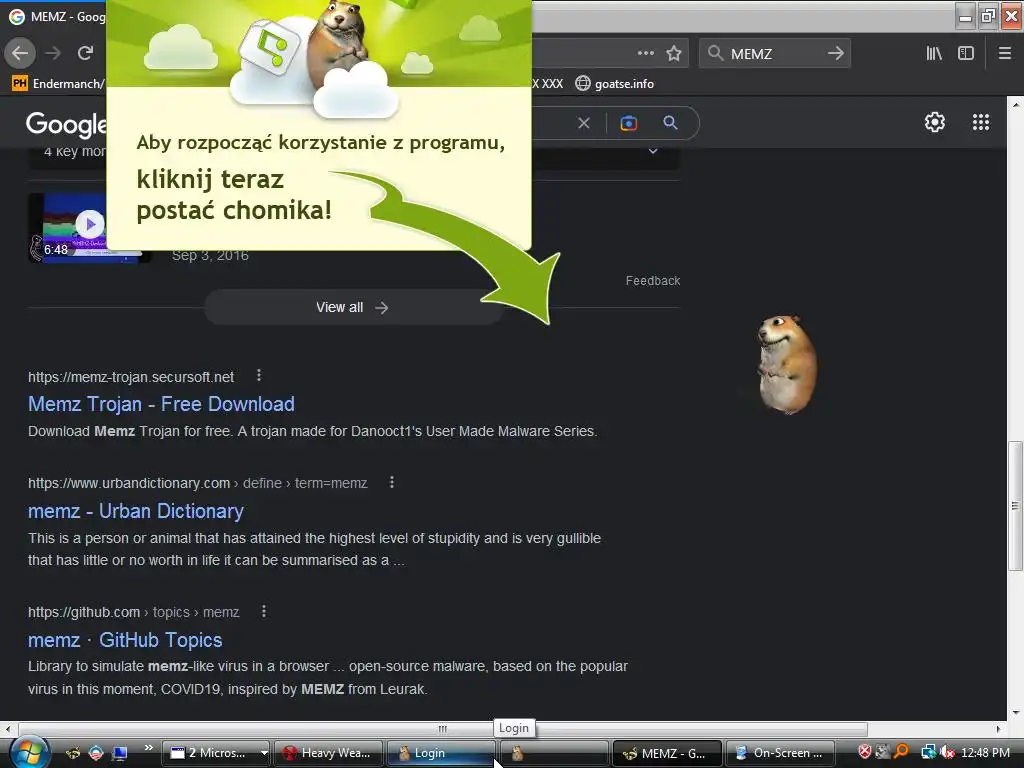Screen dimensions: 1024x768
Task: Switch to MEMZ - Google taskbar window
Action: coord(667,753)
